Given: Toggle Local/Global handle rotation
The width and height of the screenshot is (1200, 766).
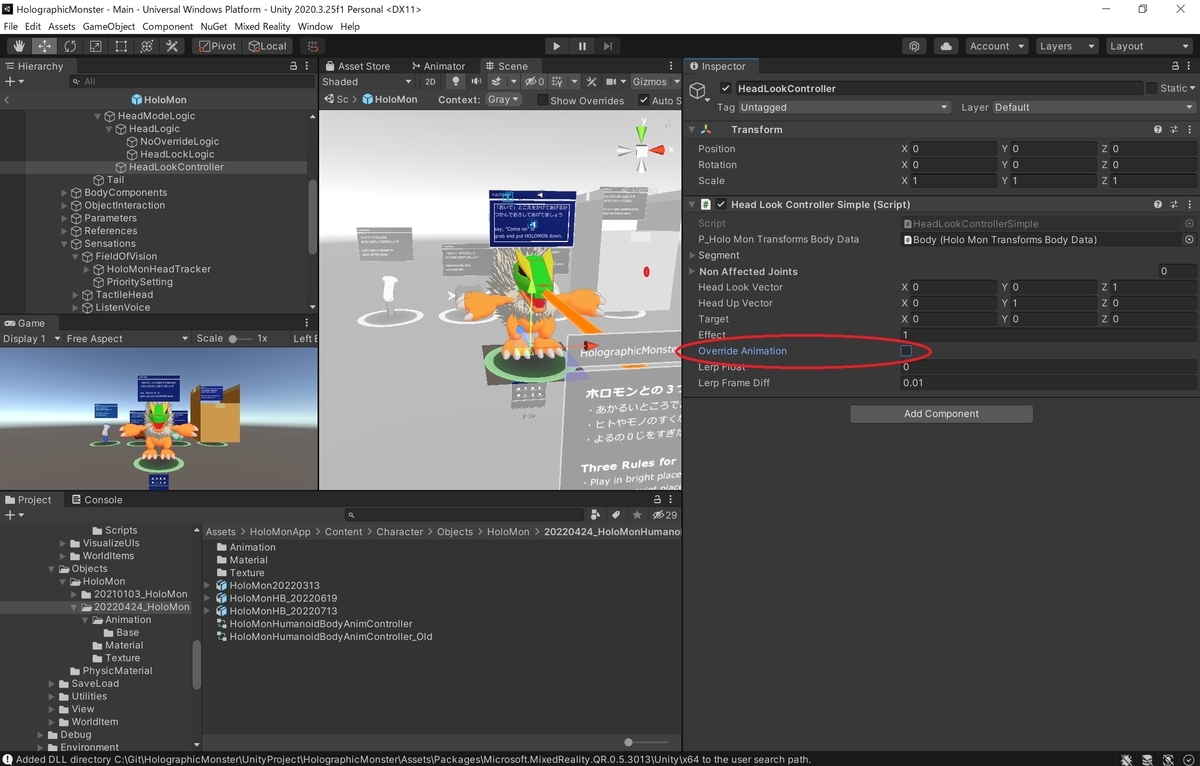Looking at the screenshot, I should (x=267, y=46).
